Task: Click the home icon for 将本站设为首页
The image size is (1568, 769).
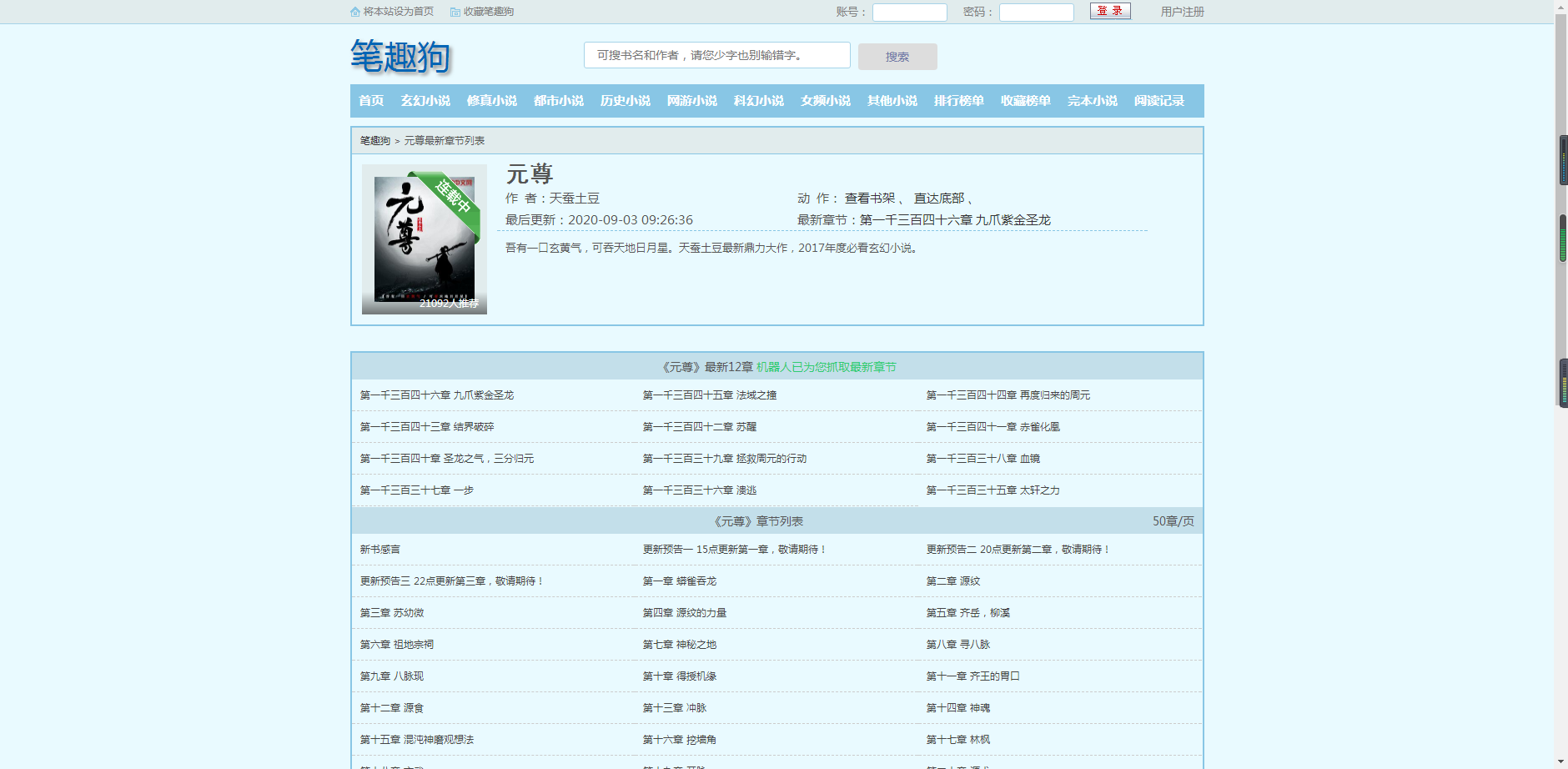Action: pyautogui.click(x=355, y=12)
